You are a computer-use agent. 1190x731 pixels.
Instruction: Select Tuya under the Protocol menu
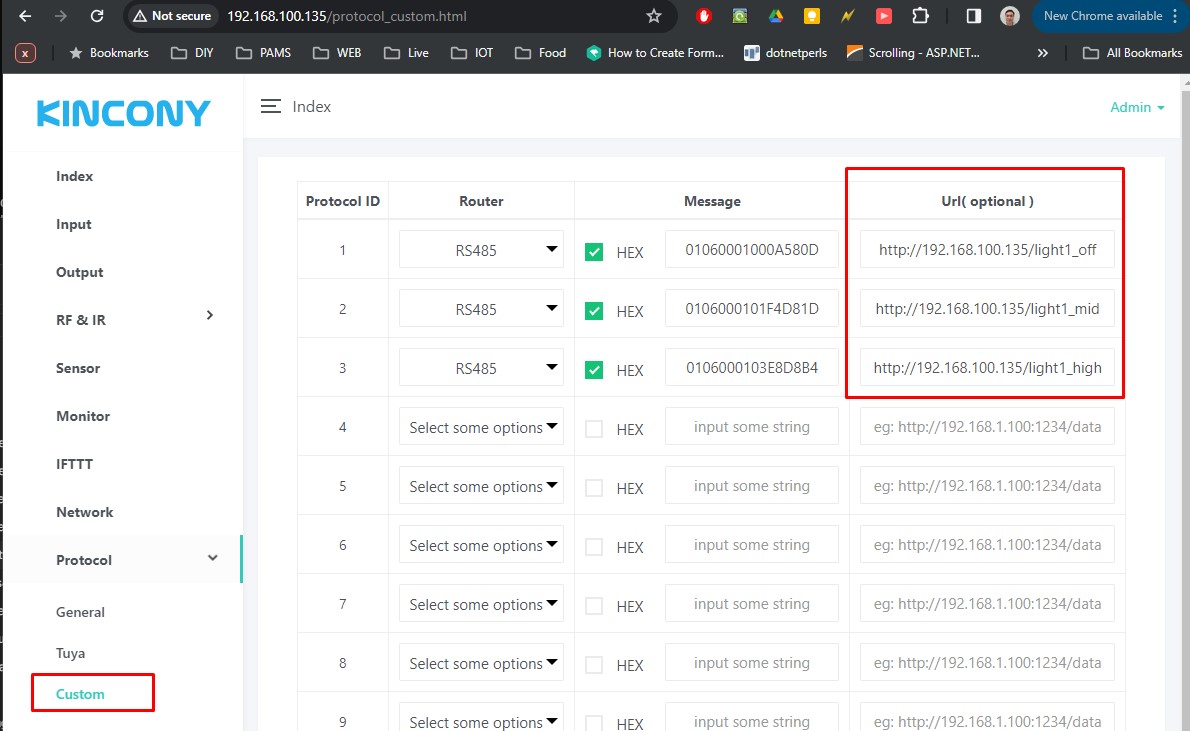pos(71,653)
